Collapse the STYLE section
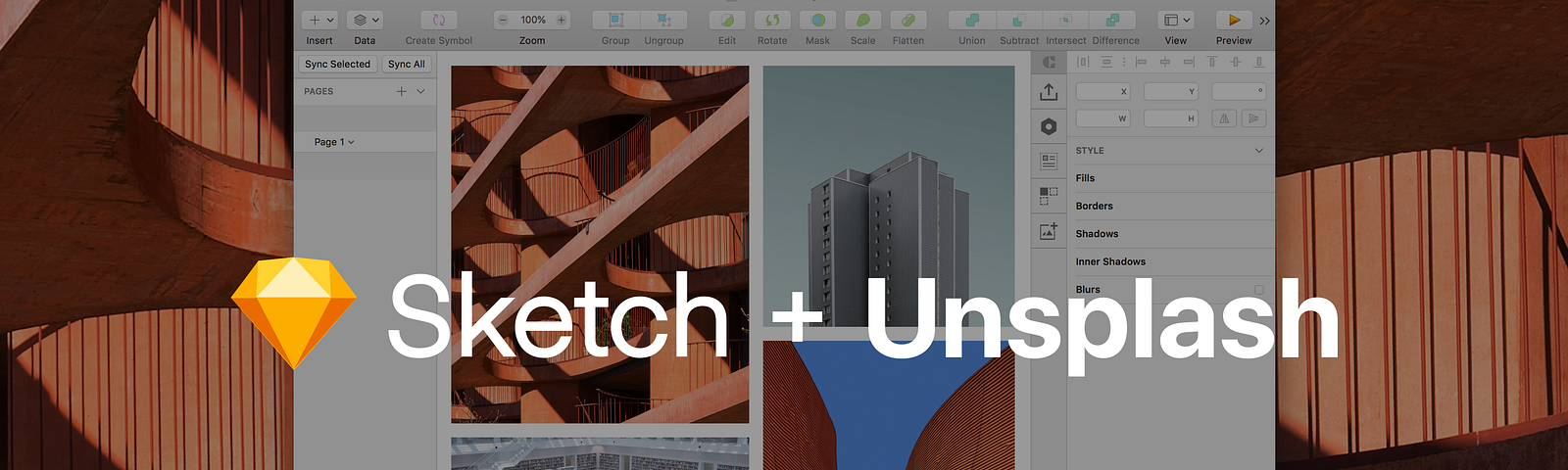The image size is (1568, 470). 1259,151
